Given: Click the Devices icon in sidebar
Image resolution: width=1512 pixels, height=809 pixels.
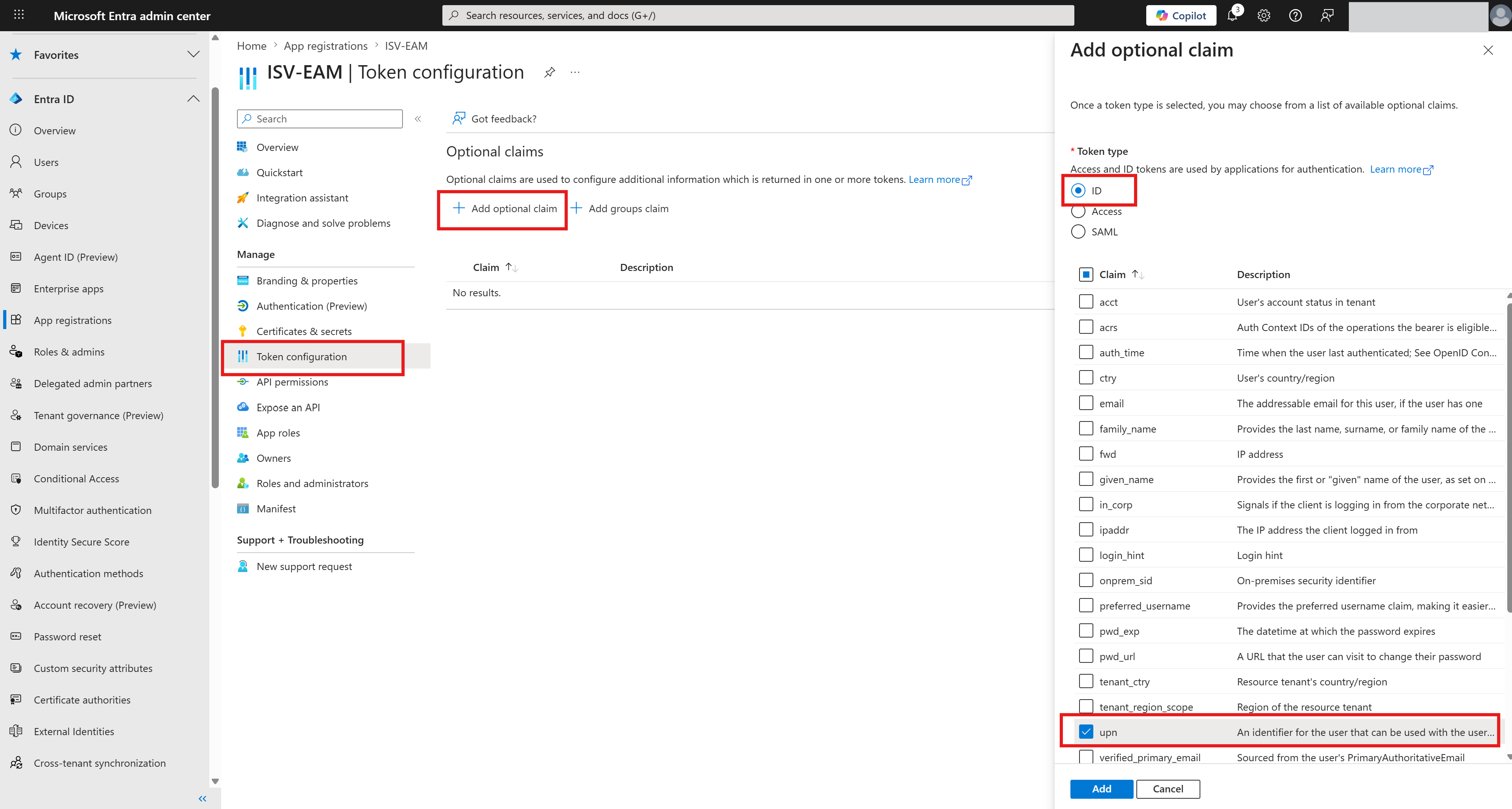Looking at the screenshot, I should pyautogui.click(x=16, y=225).
